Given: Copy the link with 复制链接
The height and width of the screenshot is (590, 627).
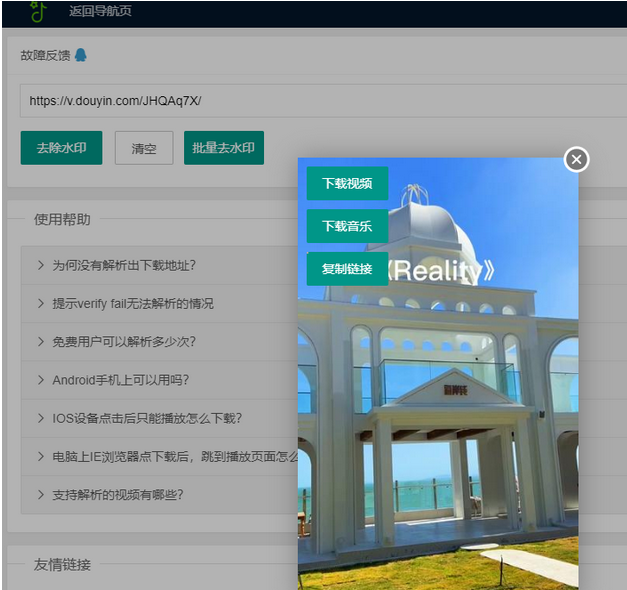Looking at the screenshot, I should (x=347, y=269).
